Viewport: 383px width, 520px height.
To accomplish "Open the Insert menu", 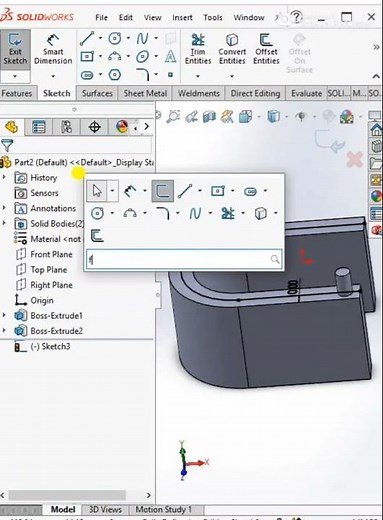I will coord(182,17).
